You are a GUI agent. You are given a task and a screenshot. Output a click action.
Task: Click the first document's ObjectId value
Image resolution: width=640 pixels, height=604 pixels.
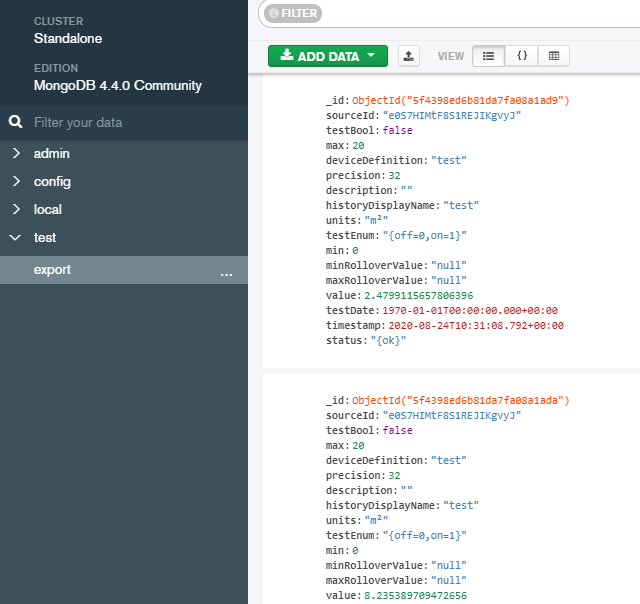(x=460, y=101)
